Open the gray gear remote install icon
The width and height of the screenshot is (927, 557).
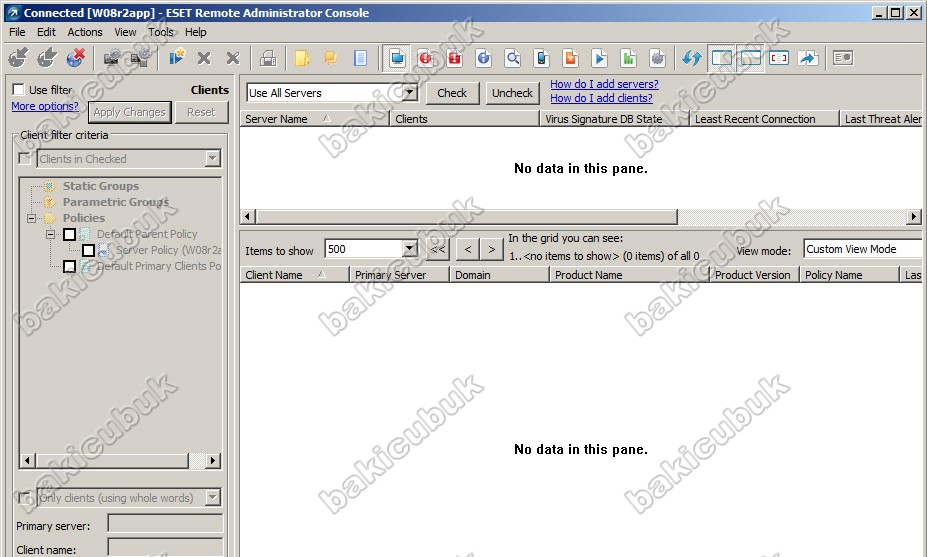tap(657, 58)
